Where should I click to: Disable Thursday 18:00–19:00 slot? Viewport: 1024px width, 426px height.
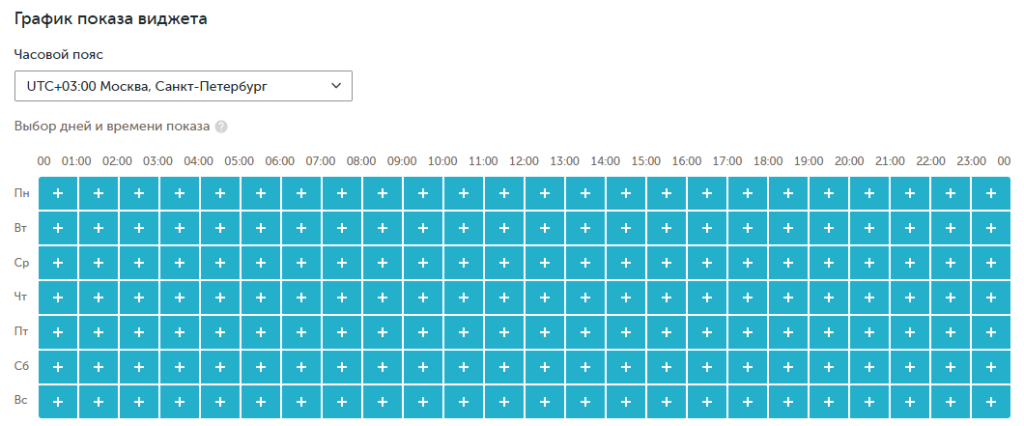click(788, 298)
